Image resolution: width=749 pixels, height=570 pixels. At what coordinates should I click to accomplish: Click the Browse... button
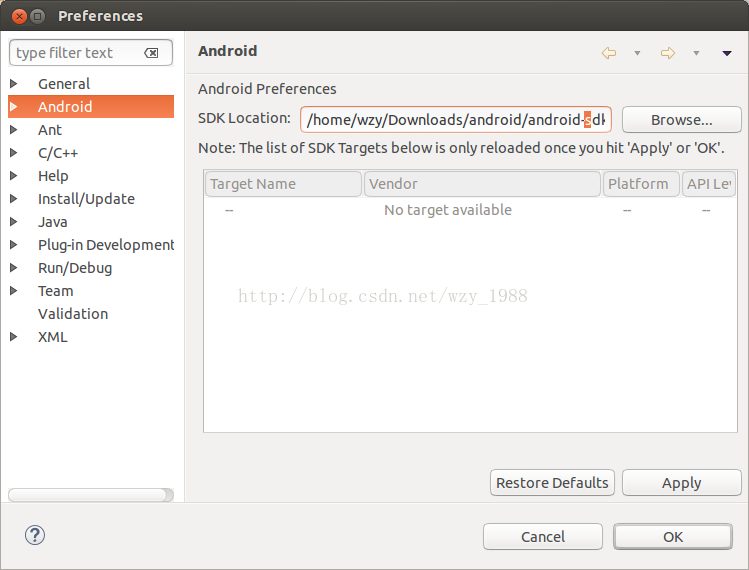tap(682, 119)
